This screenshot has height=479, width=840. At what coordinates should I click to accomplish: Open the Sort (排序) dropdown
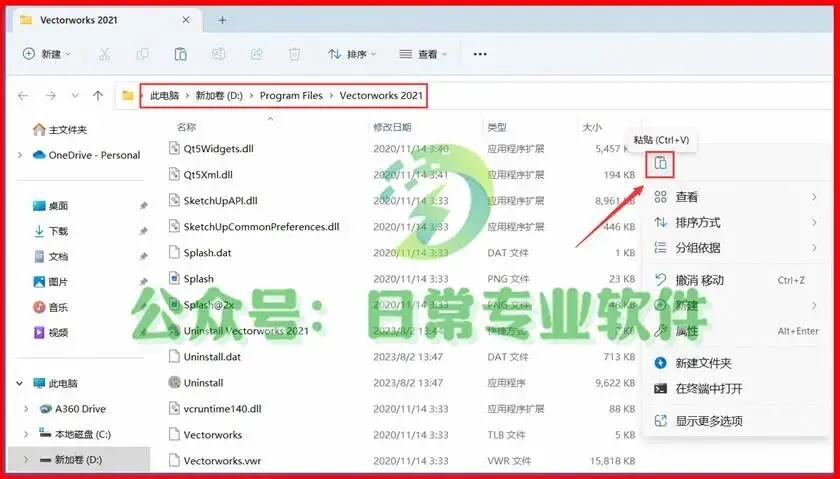352,54
